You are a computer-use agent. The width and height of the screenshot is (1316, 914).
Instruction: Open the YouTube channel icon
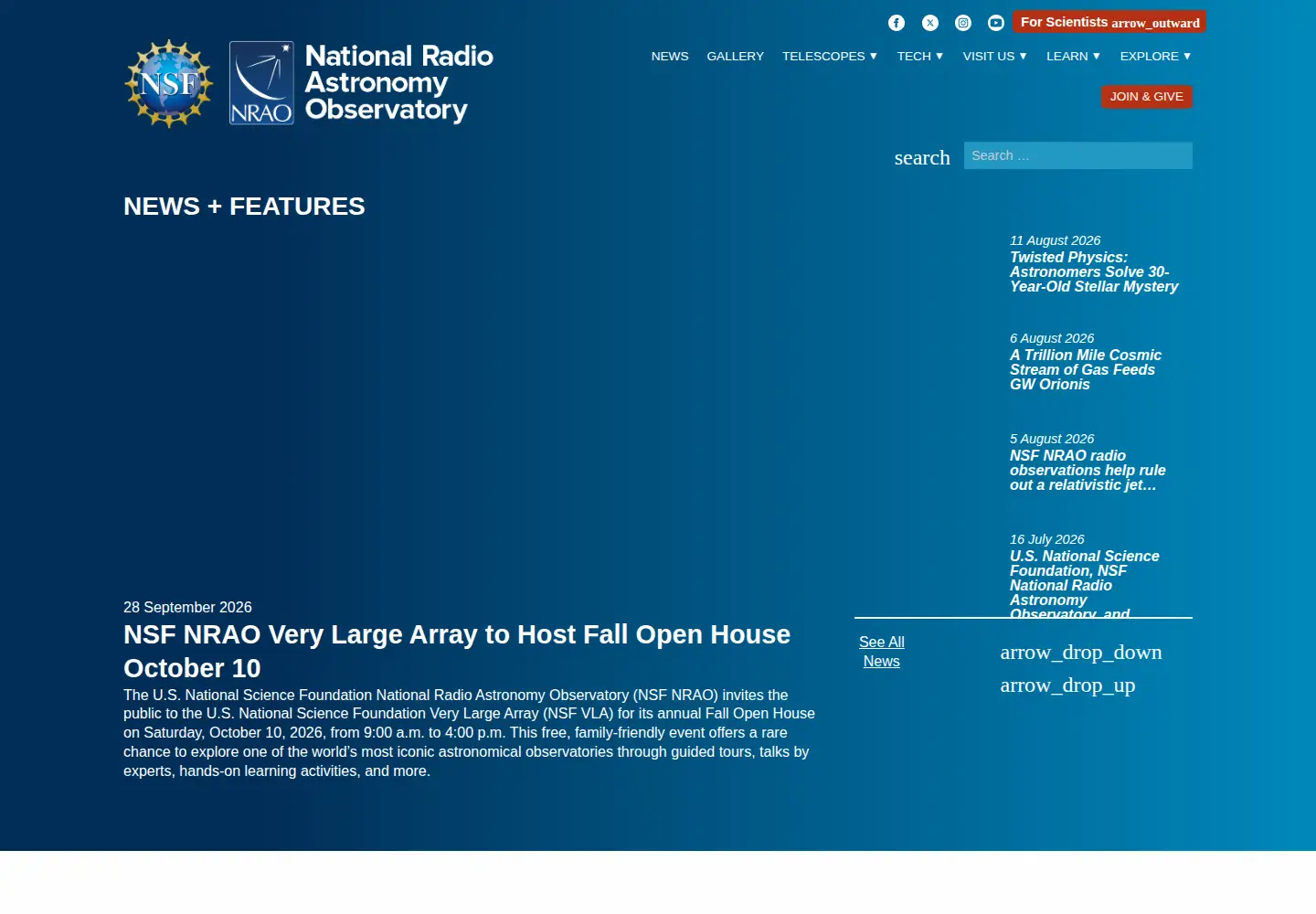pos(996,23)
